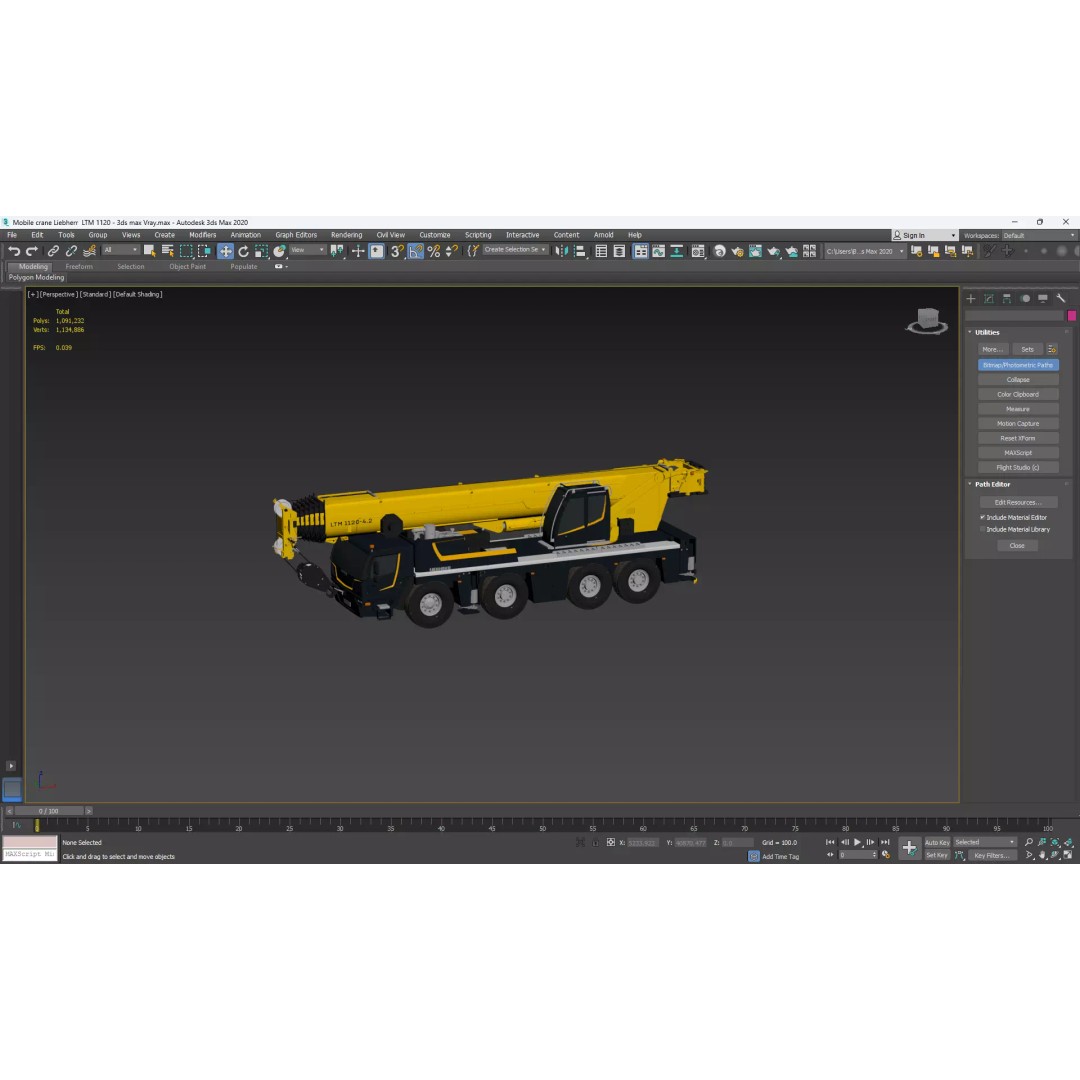Click the Key Filters button
The width and height of the screenshot is (1080, 1080).
tap(991, 855)
